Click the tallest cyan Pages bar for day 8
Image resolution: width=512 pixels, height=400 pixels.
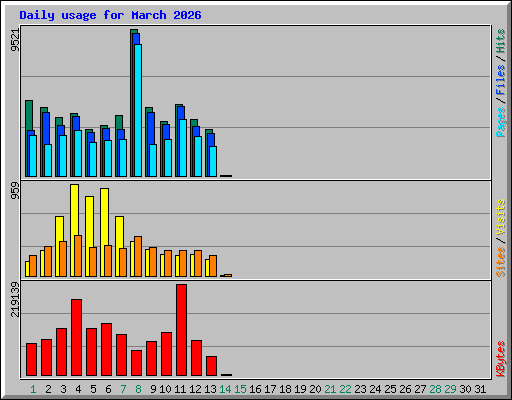click(x=138, y=110)
